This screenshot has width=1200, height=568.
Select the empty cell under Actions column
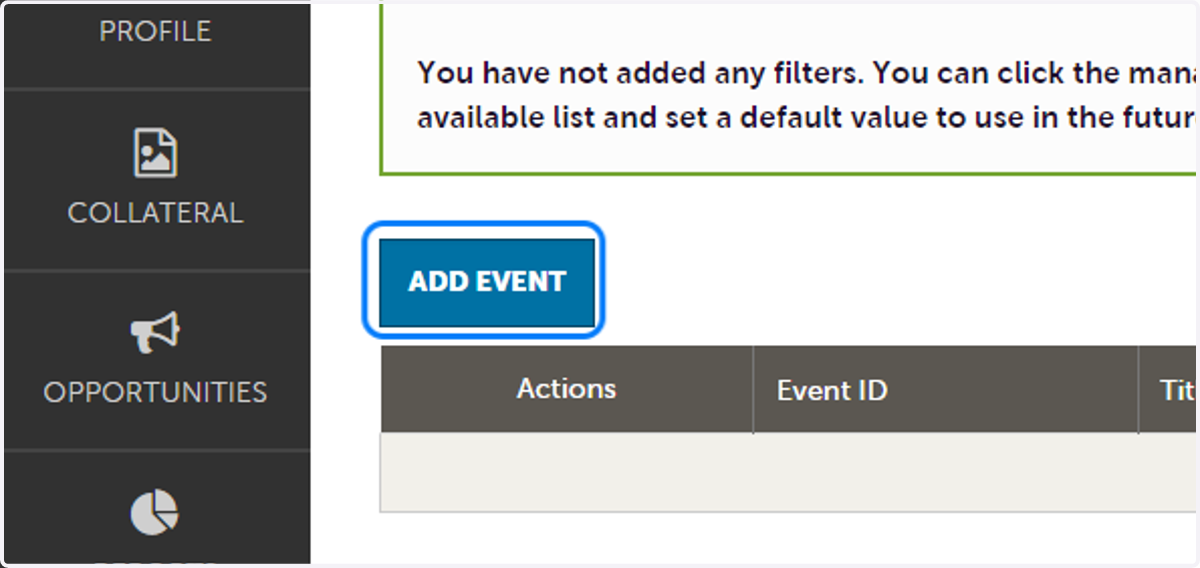tap(566, 472)
